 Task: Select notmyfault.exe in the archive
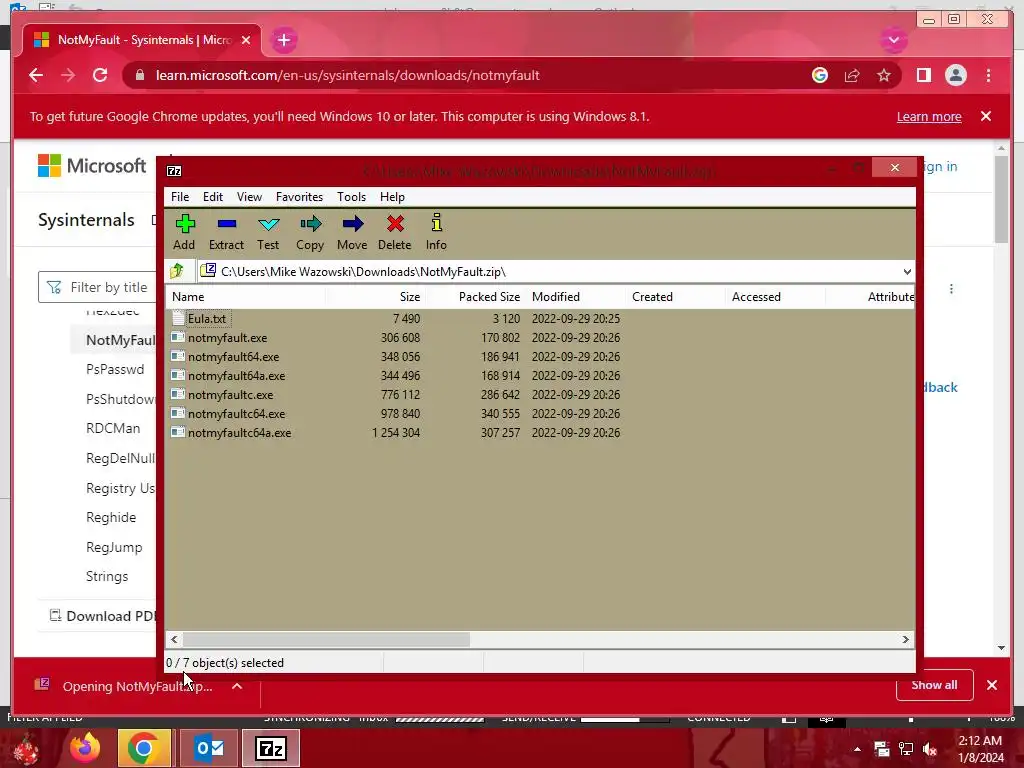tap(227, 338)
